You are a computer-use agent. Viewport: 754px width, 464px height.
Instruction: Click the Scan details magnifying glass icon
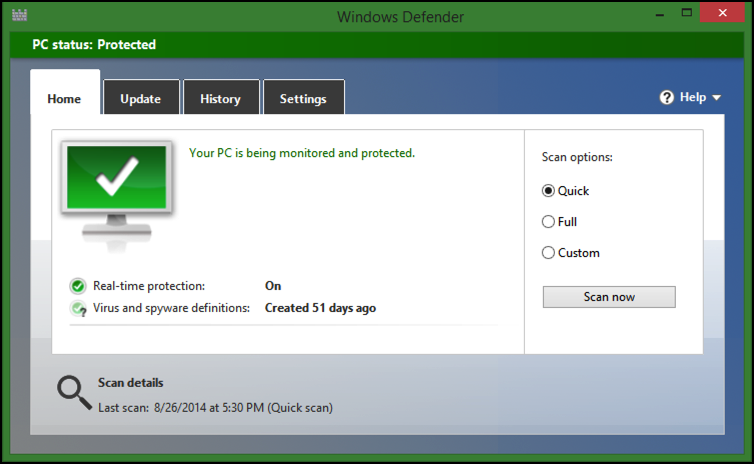[x=74, y=393]
